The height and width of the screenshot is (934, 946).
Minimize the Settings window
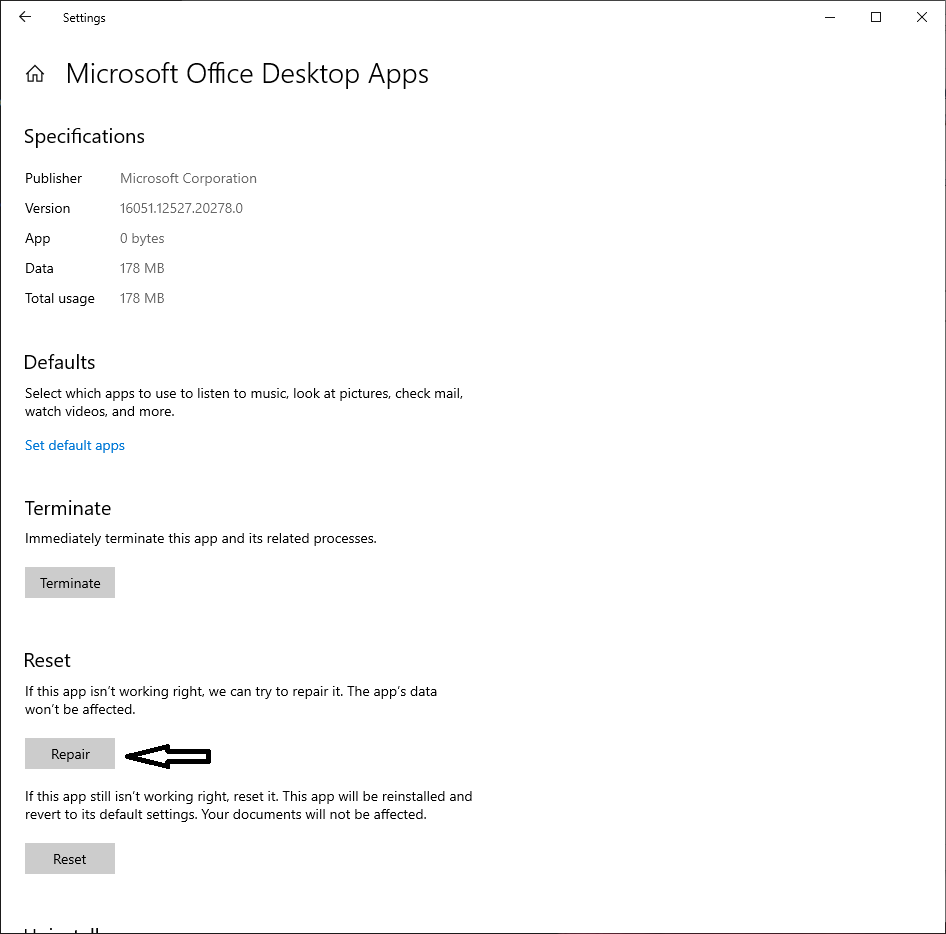point(830,17)
